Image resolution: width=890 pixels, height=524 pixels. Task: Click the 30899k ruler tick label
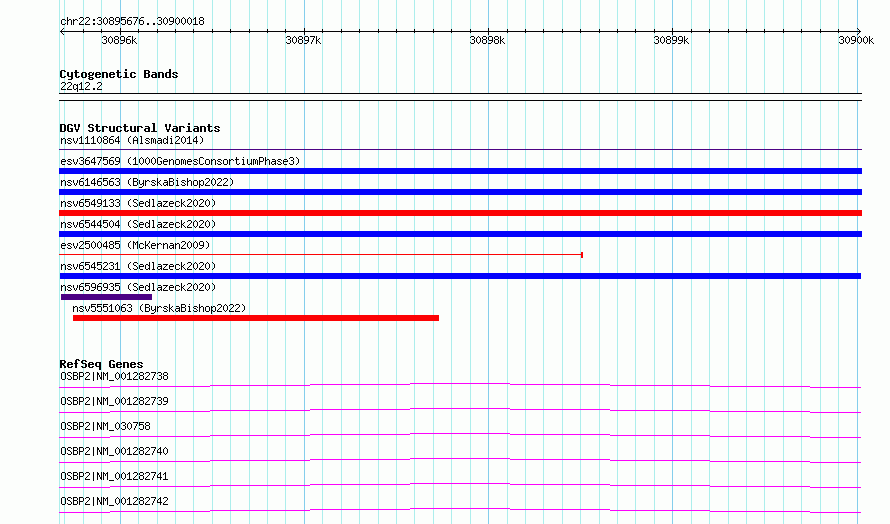[x=671, y=40]
